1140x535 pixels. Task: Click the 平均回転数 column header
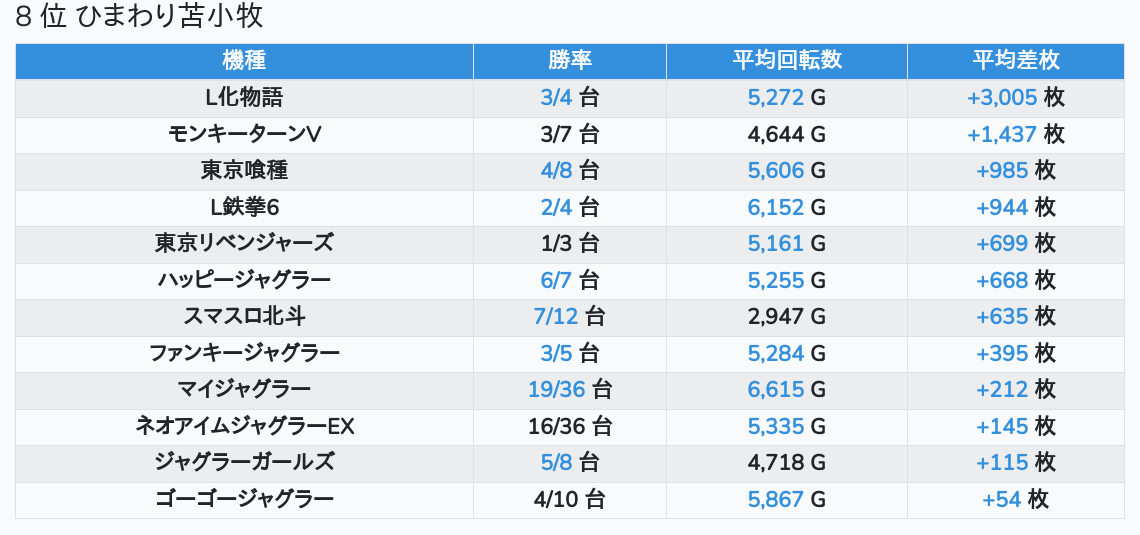coord(787,61)
